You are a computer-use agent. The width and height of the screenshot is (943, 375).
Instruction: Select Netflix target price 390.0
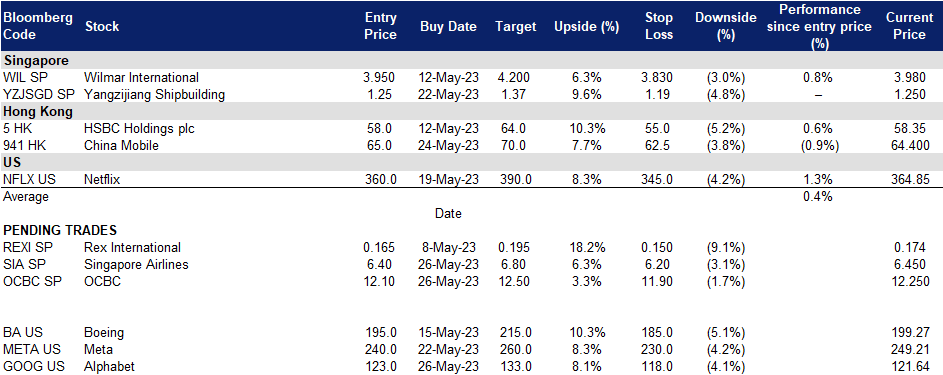click(x=515, y=180)
